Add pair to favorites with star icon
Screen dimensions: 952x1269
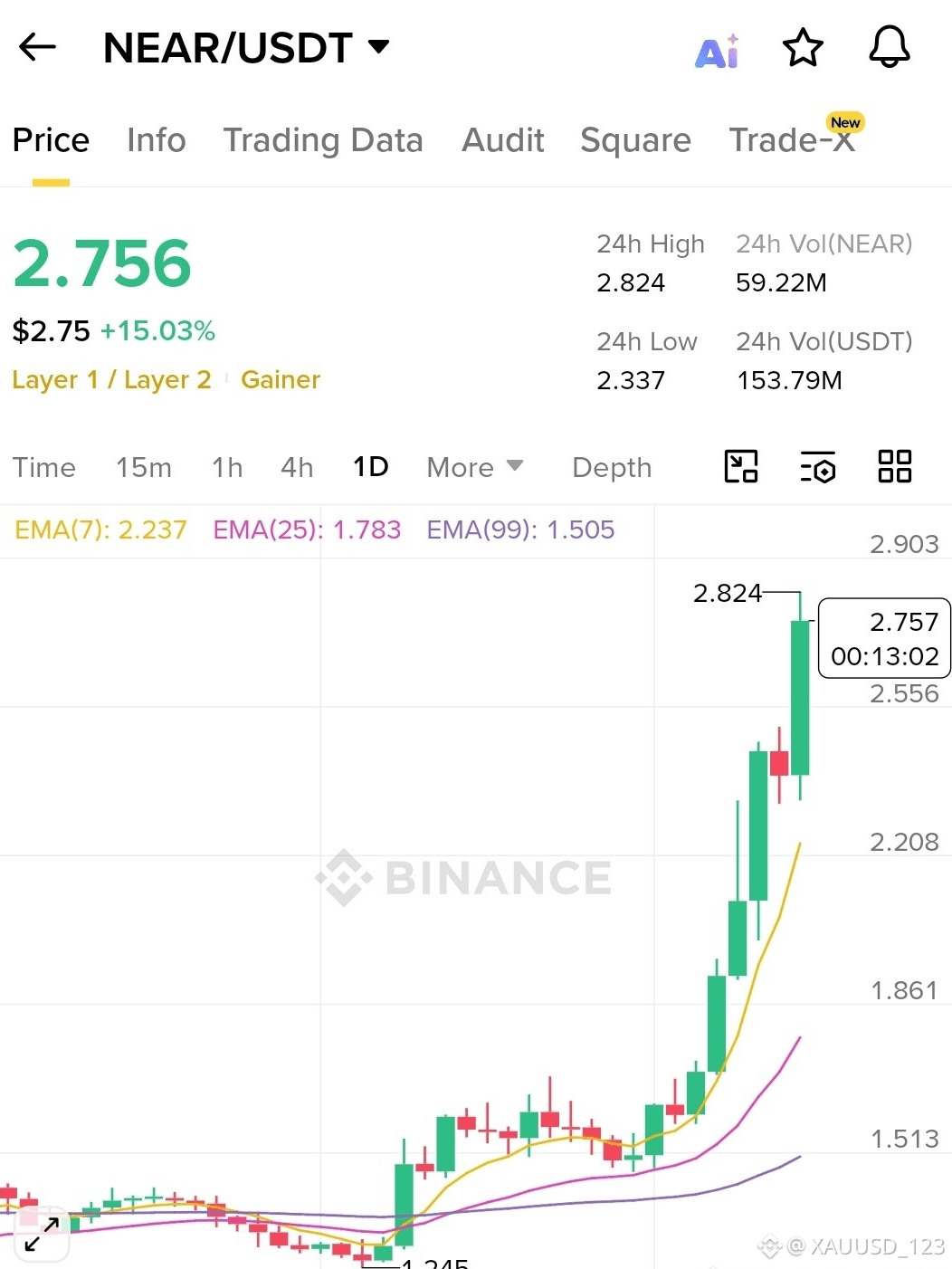coord(803,48)
